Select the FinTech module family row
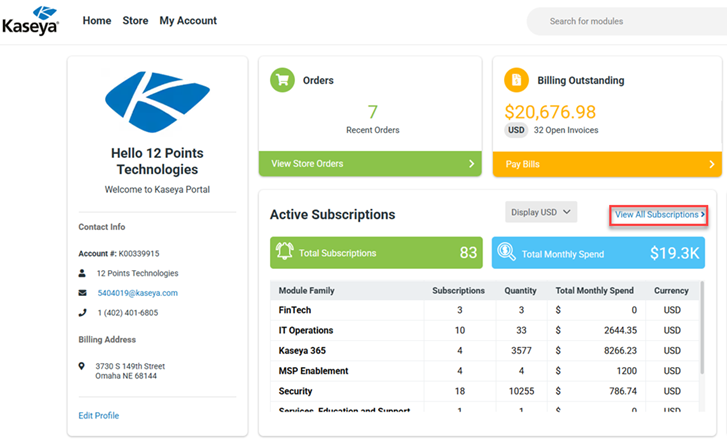This screenshot has height=440, width=727. 485,310
